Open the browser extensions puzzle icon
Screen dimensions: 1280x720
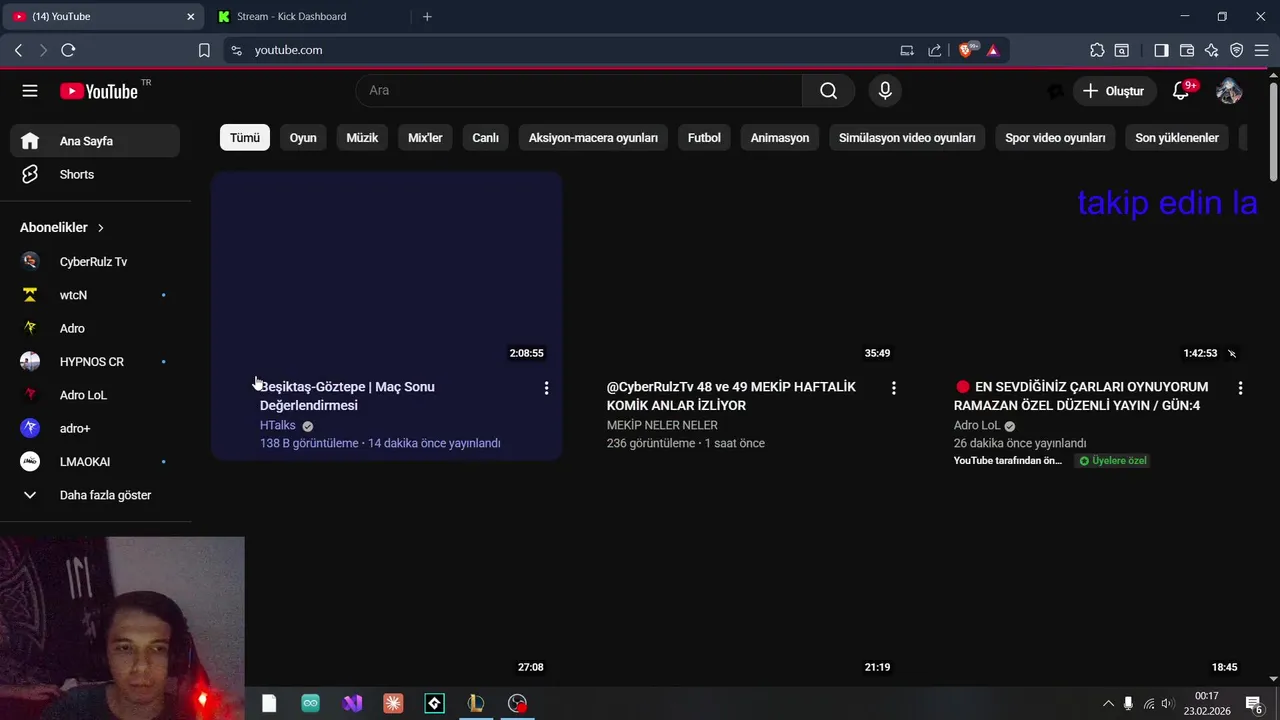tap(1097, 50)
